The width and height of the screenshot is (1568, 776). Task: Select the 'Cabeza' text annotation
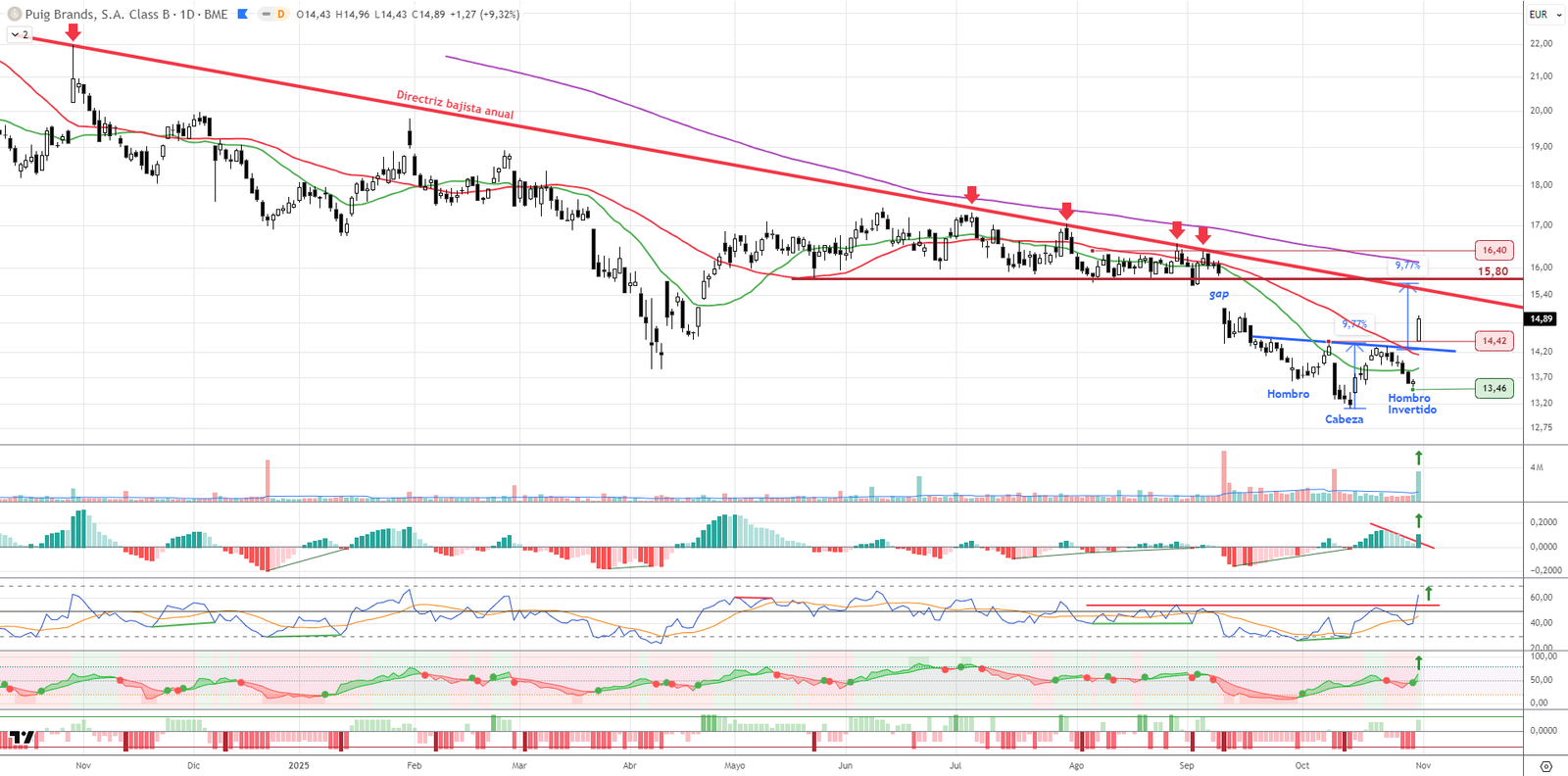coord(1344,419)
